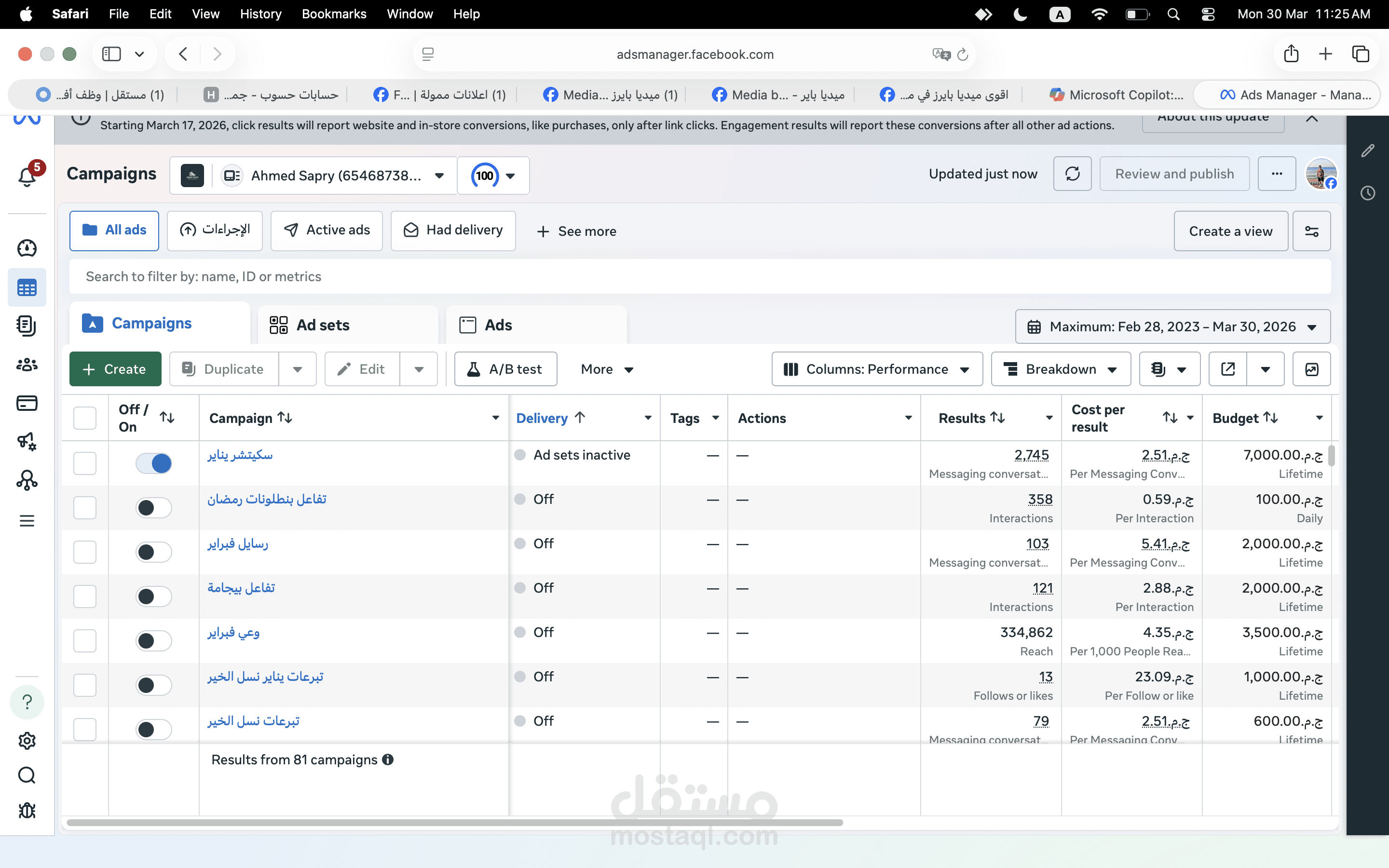Open the Ahmed Sapry account dropdown
The image size is (1389, 868).
pyautogui.click(x=313, y=176)
